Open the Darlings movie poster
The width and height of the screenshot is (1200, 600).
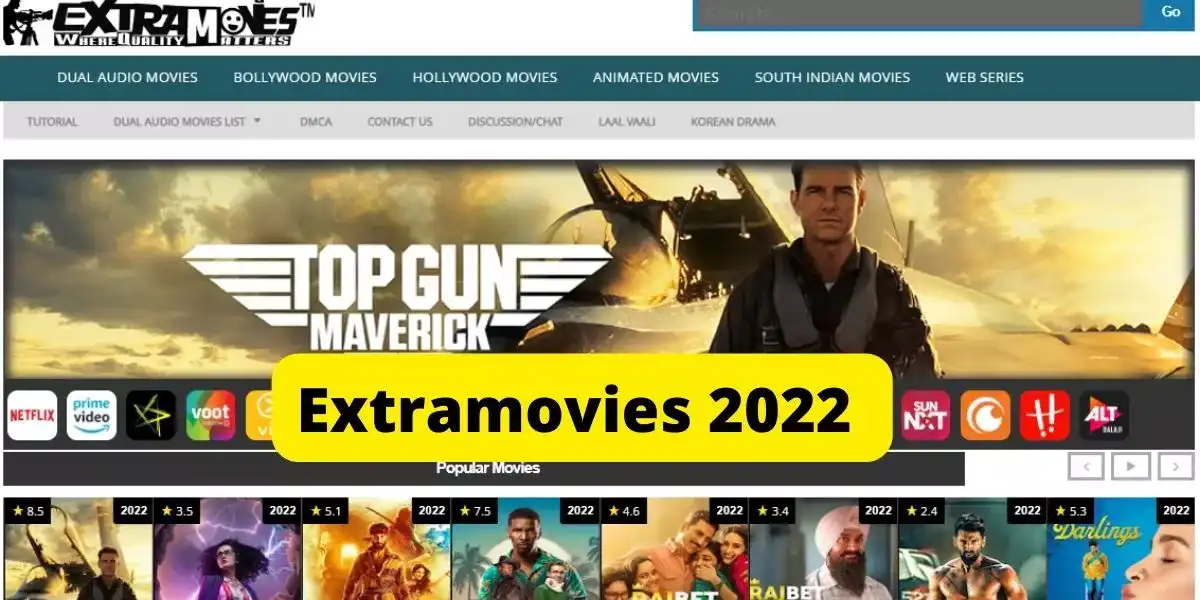pos(1121,549)
